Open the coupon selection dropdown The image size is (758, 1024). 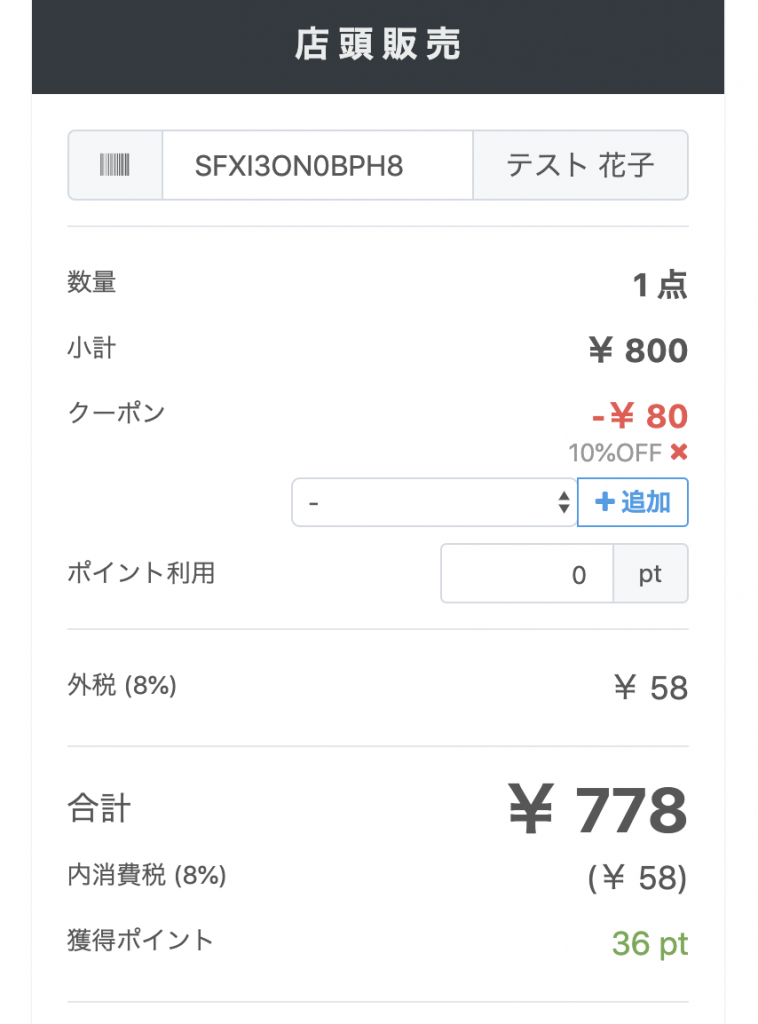(434, 502)
